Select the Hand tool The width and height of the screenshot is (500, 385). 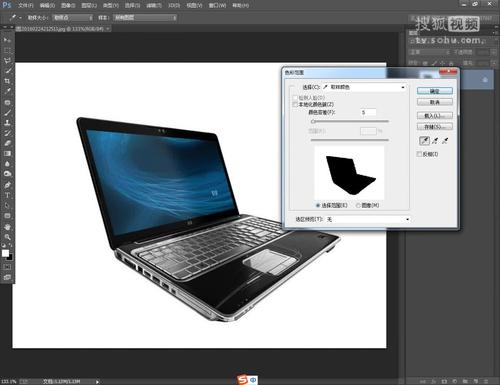(x=7, y=227)
